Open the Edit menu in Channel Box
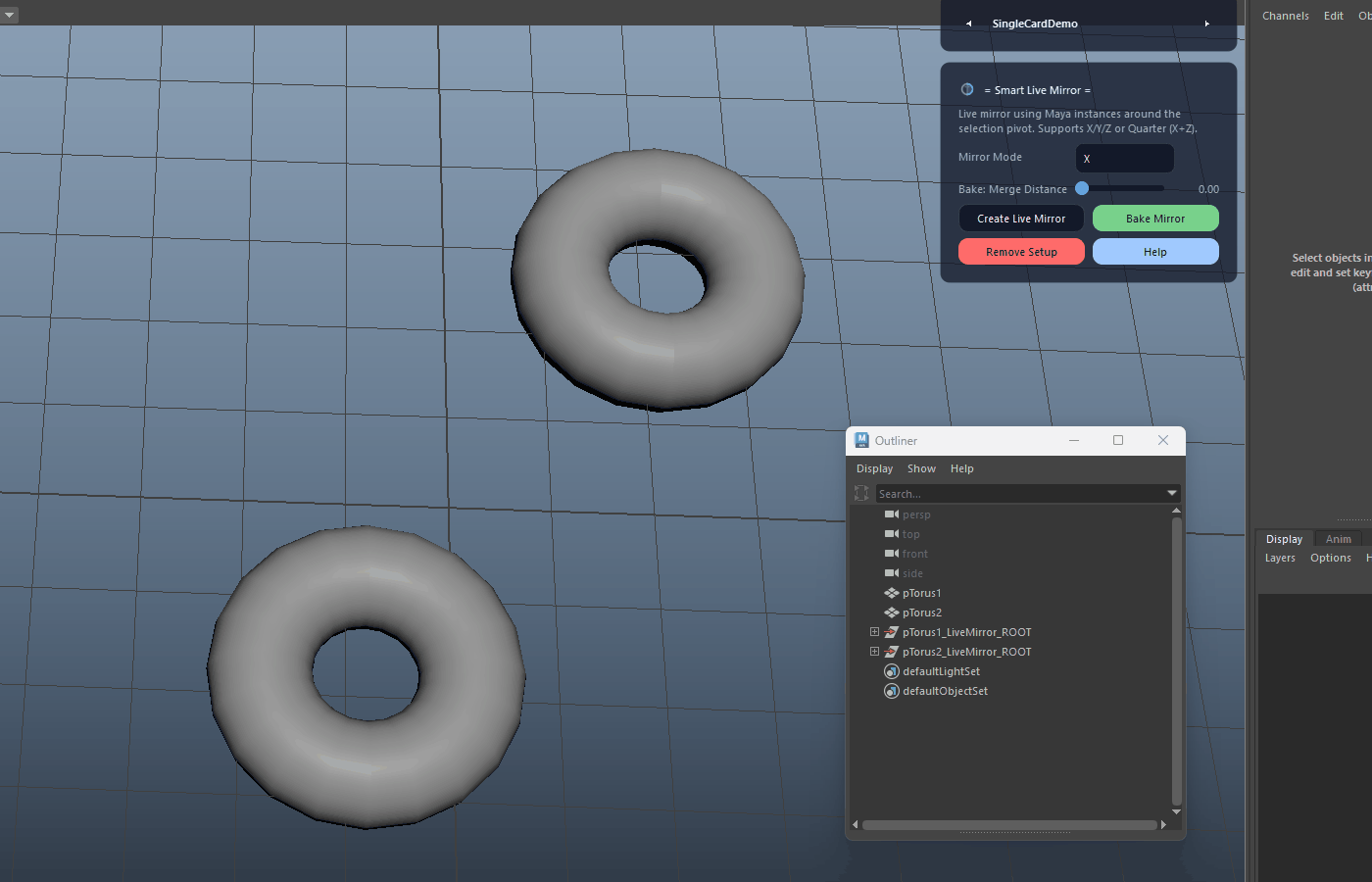Viewport: 1372px width, 882px height. [x=1334, y=16]
